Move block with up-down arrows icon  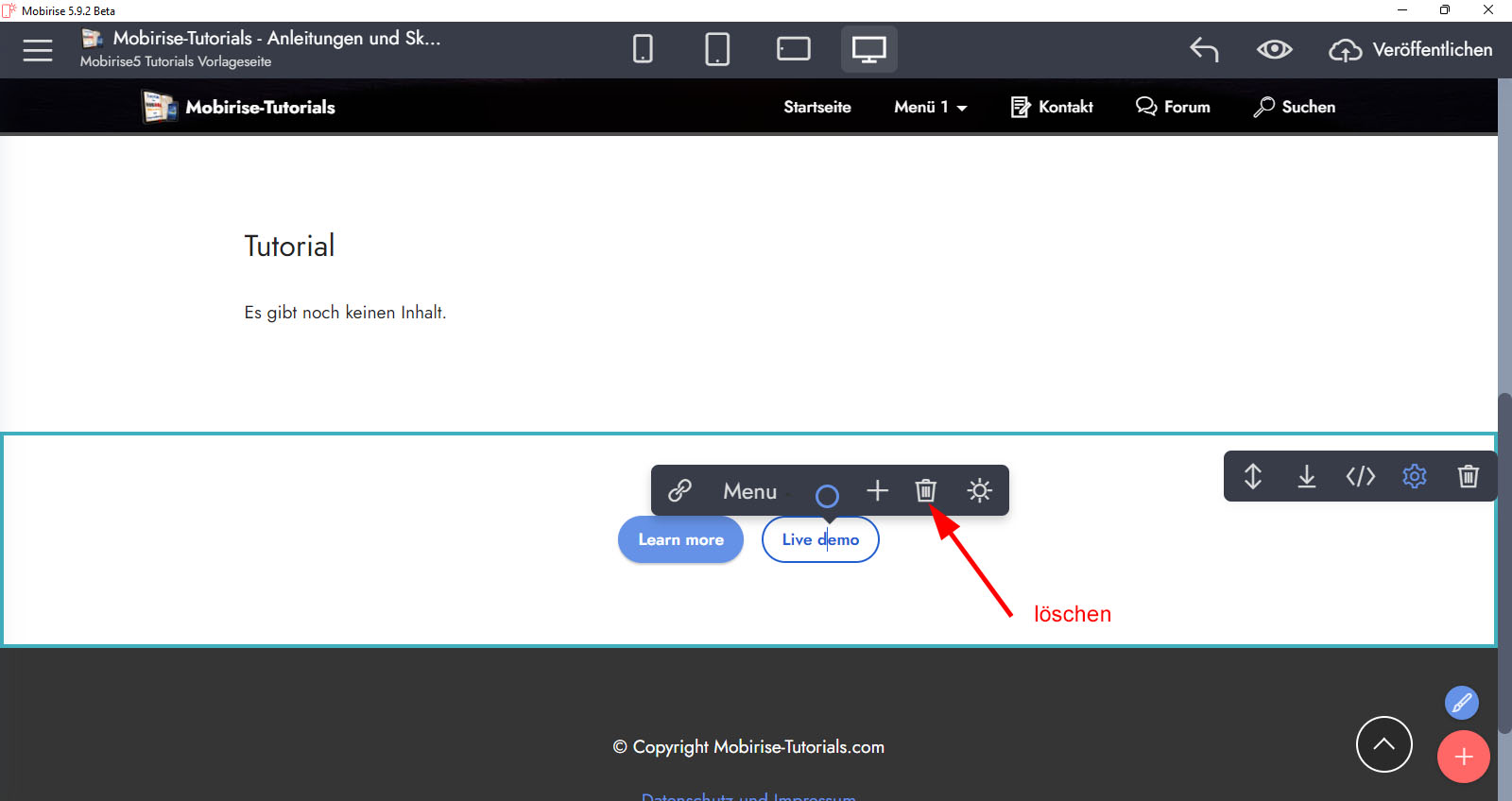pos(1253,476)
